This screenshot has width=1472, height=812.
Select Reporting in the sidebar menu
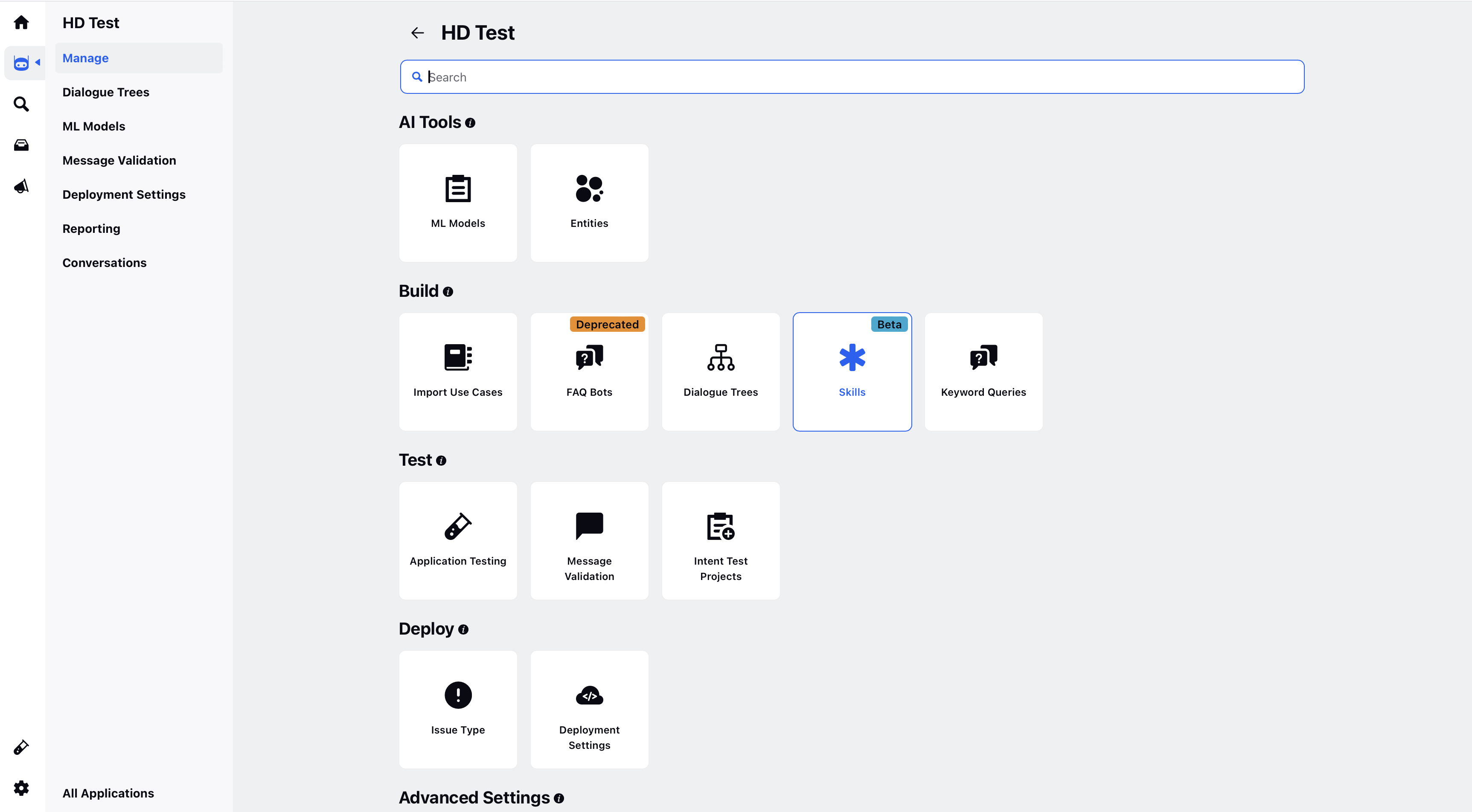[x=91, y=229]
